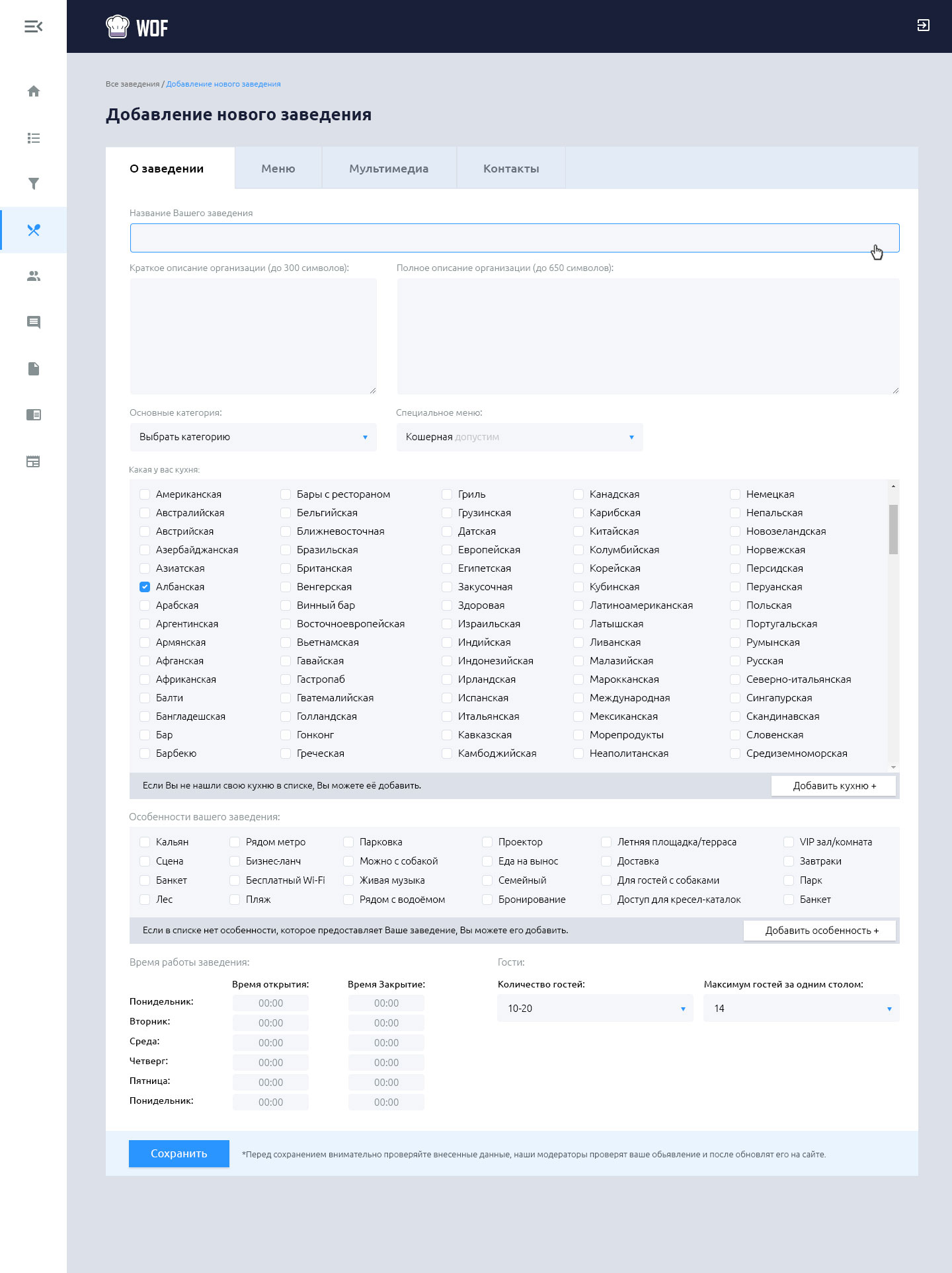Click the Добавить кухню + button
The height and width of the screenshot is (1273, 952).
click(834, 786)
